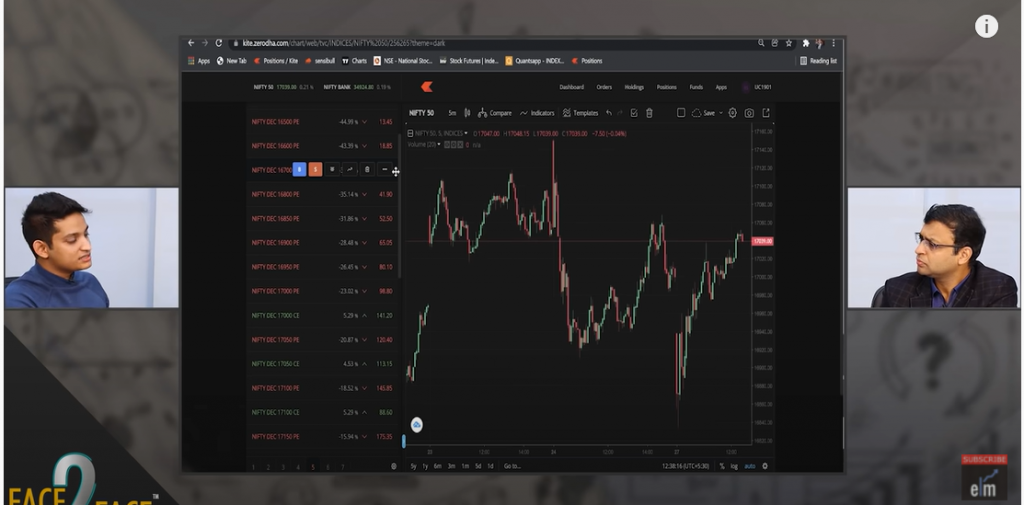This screenshot has width=1024, height=505.
Task: Click the chart undo arrow
Action: coord(609,113)
